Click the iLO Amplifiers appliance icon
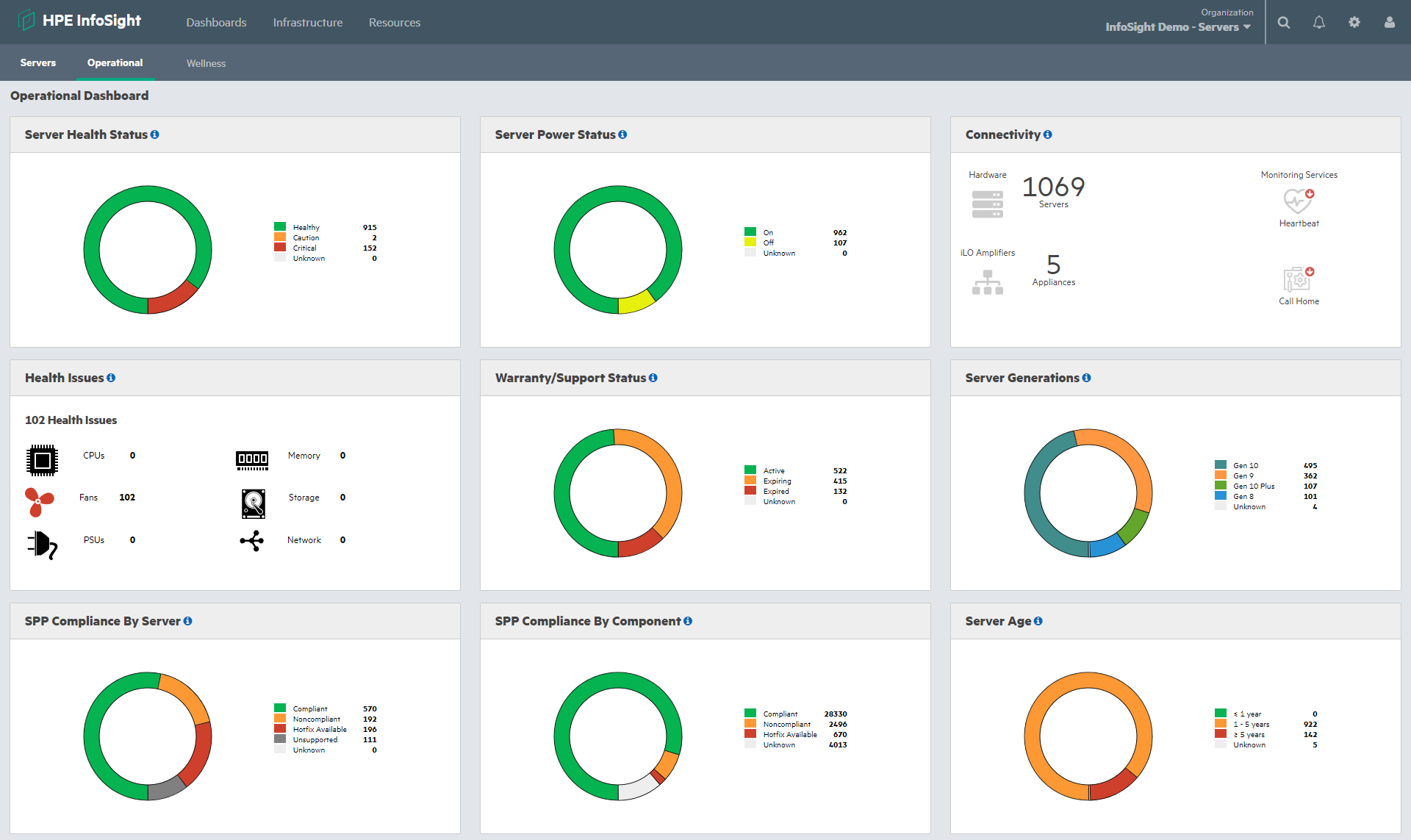This screenshot has height=840, width=1411. 987,282
